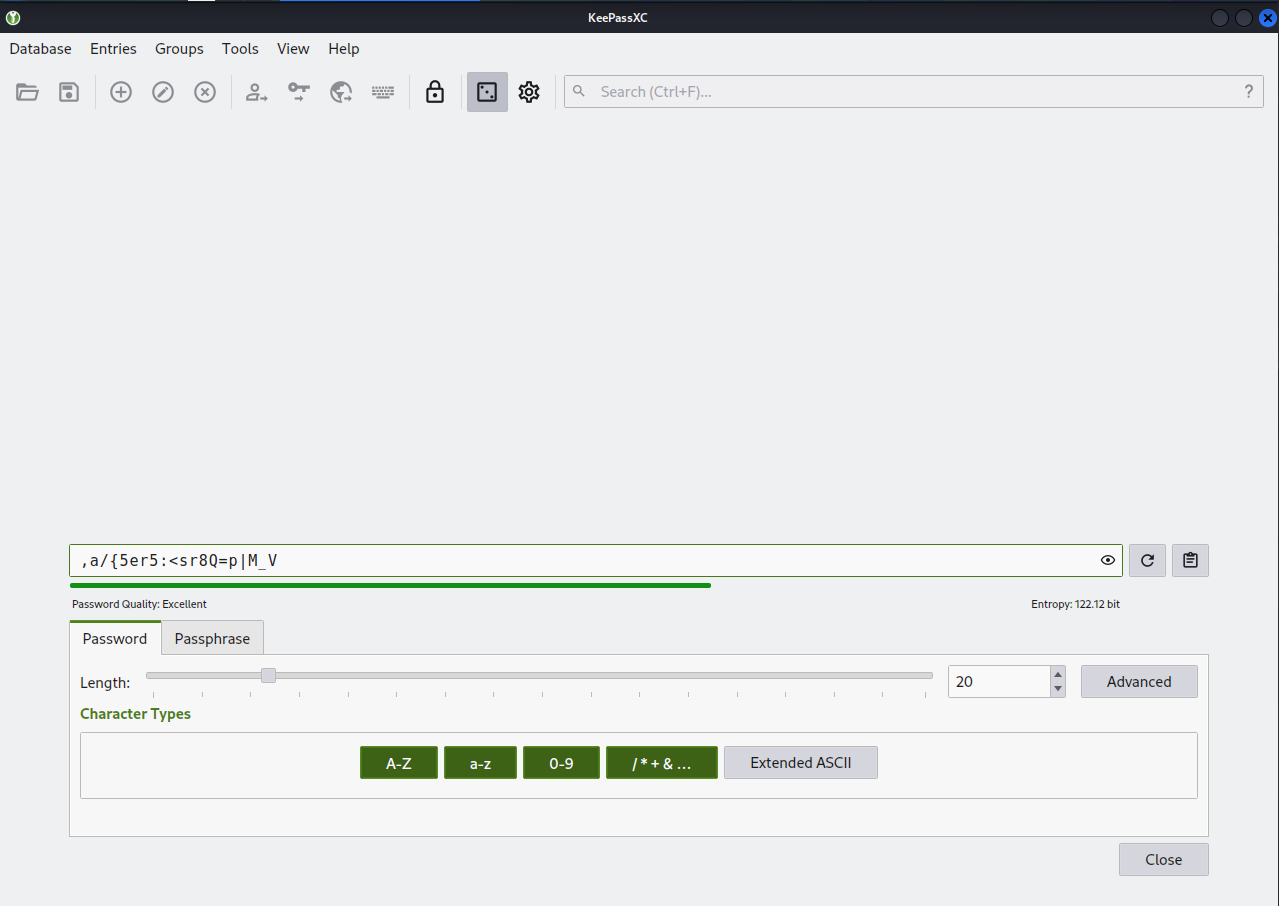
Task: Click the save database floppy icon
Action: click(x=69, y=92)
